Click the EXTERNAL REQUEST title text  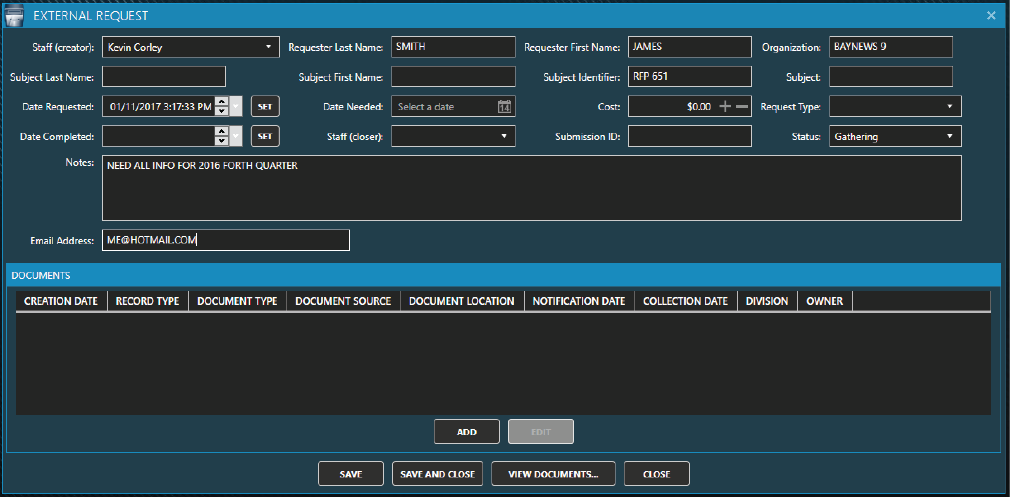91,15
